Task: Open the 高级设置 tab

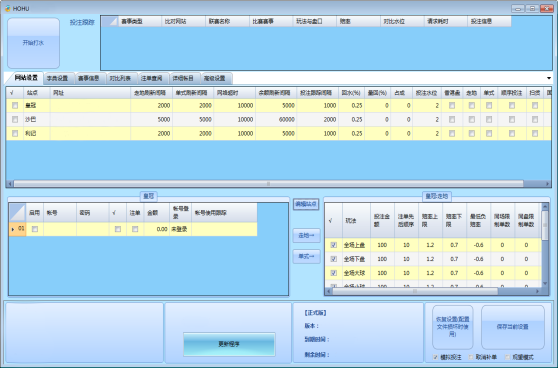Action: tap(215, 78)
